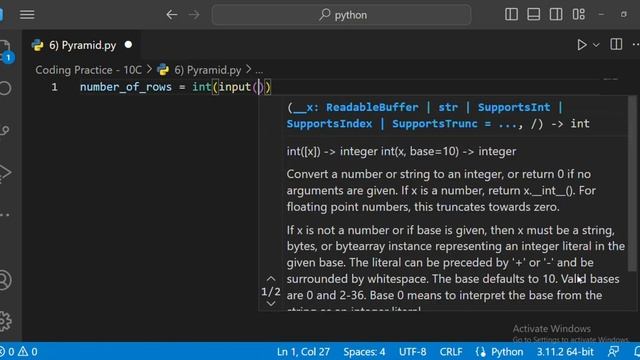
Task: Change the 'CRLF' end-of-line sequence
Action: [x=451, y=352]
